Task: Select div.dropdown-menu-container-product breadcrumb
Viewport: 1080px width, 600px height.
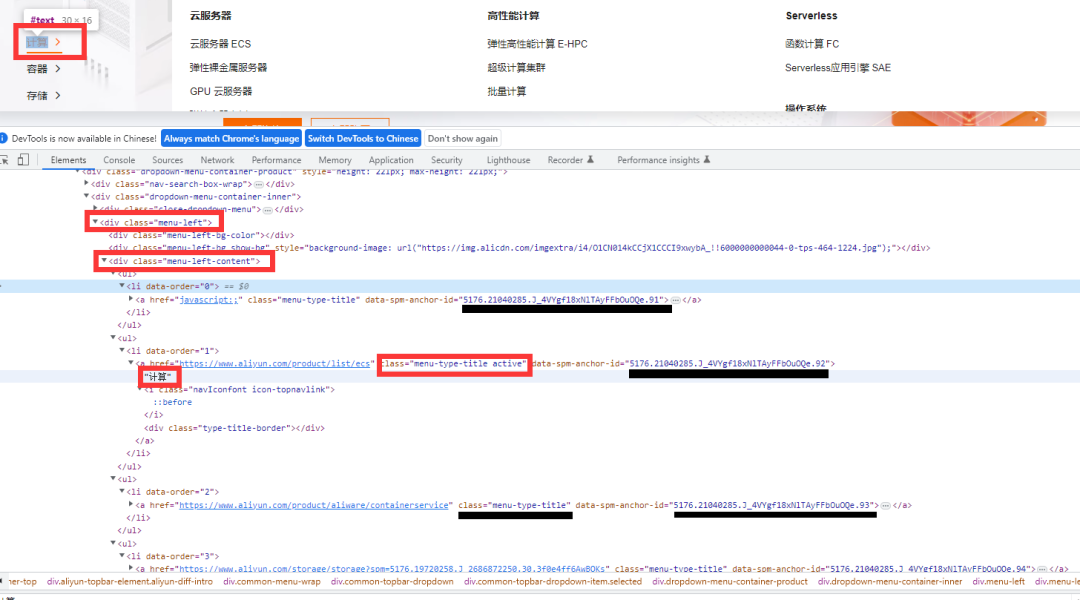Action: tap(729, 582)
